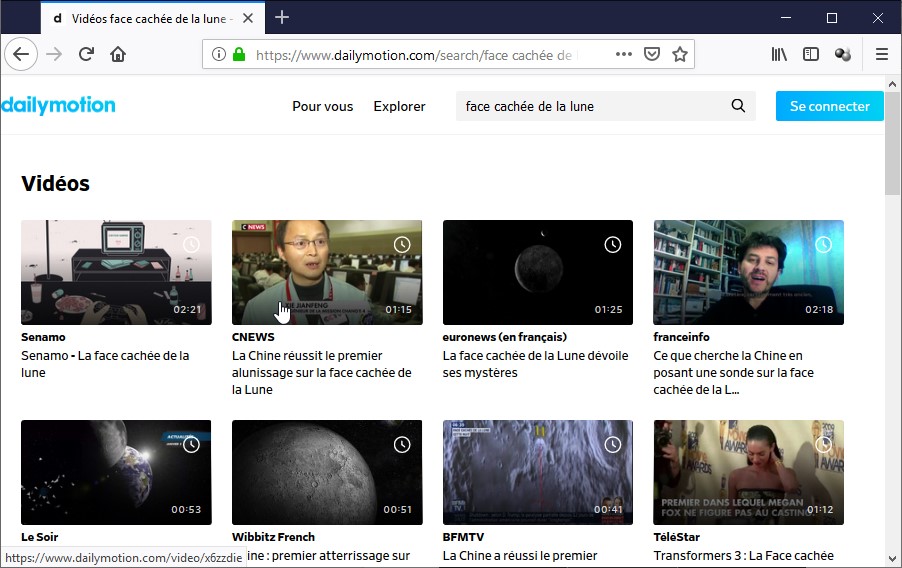Click the Firefox reload page button
The height and width of the screenshot is (568, 902).
pyautogui.click(x=86, y=54)
